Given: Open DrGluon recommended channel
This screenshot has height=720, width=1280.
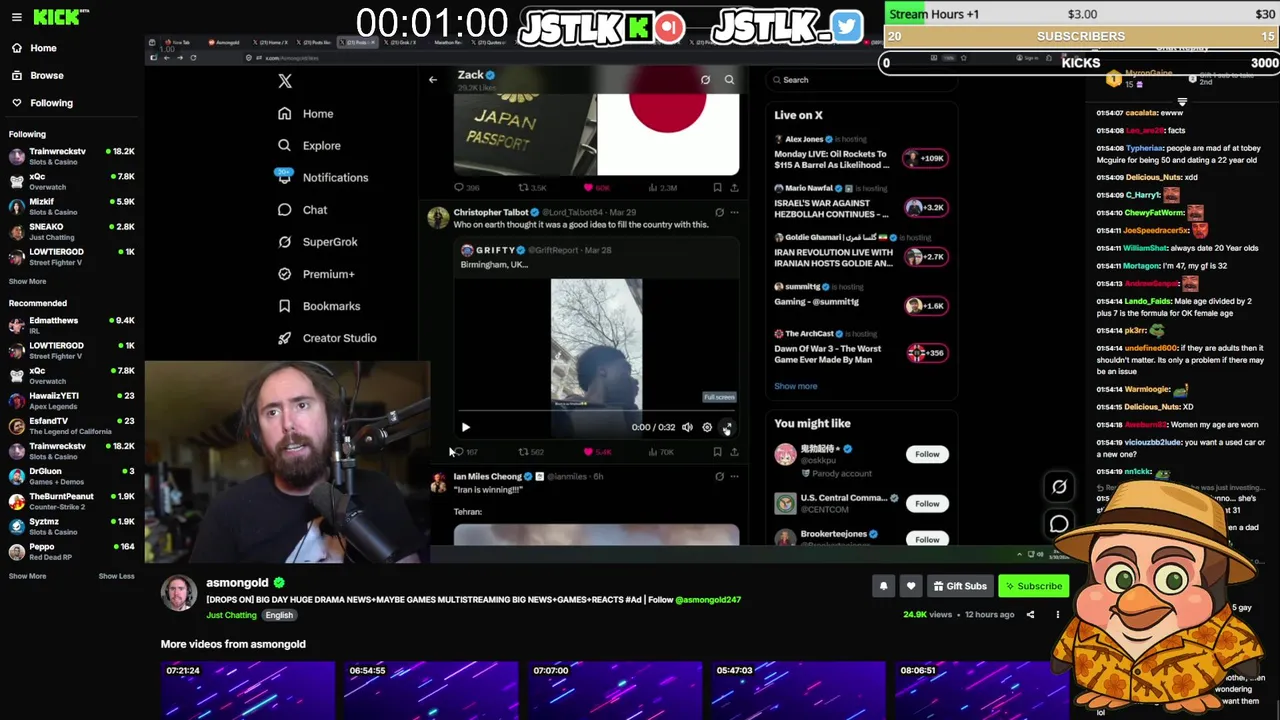Looking at the screenshot, I should 70,476.
